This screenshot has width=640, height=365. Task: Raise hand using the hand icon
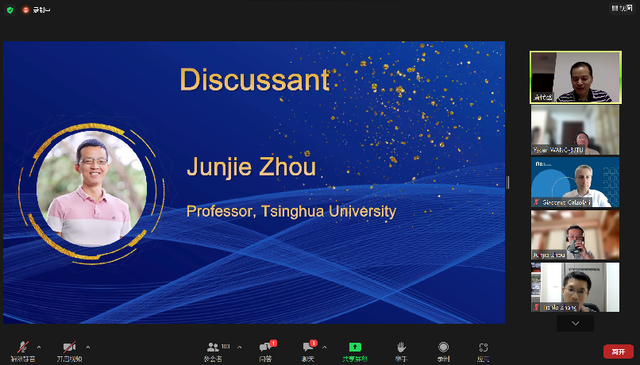pos(401,347)
